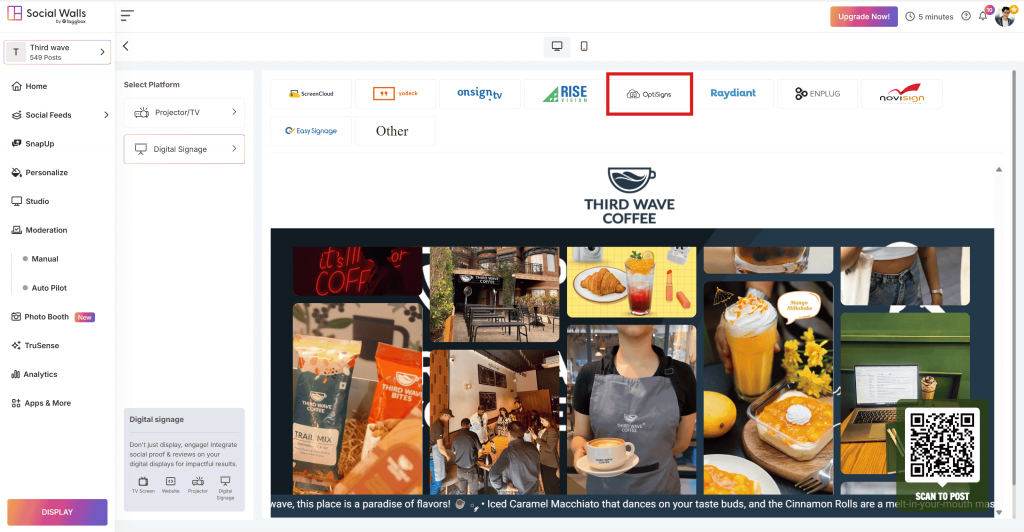Open notifications bell
The height and width of the screenshot is (532, 1024).
pyautogui.click(x=983, y=16)
